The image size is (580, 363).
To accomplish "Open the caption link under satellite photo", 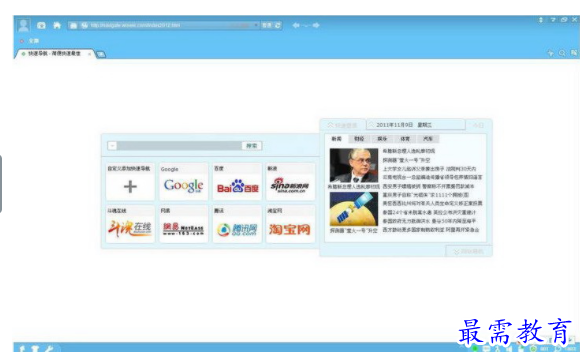I will tap(353, 231).
